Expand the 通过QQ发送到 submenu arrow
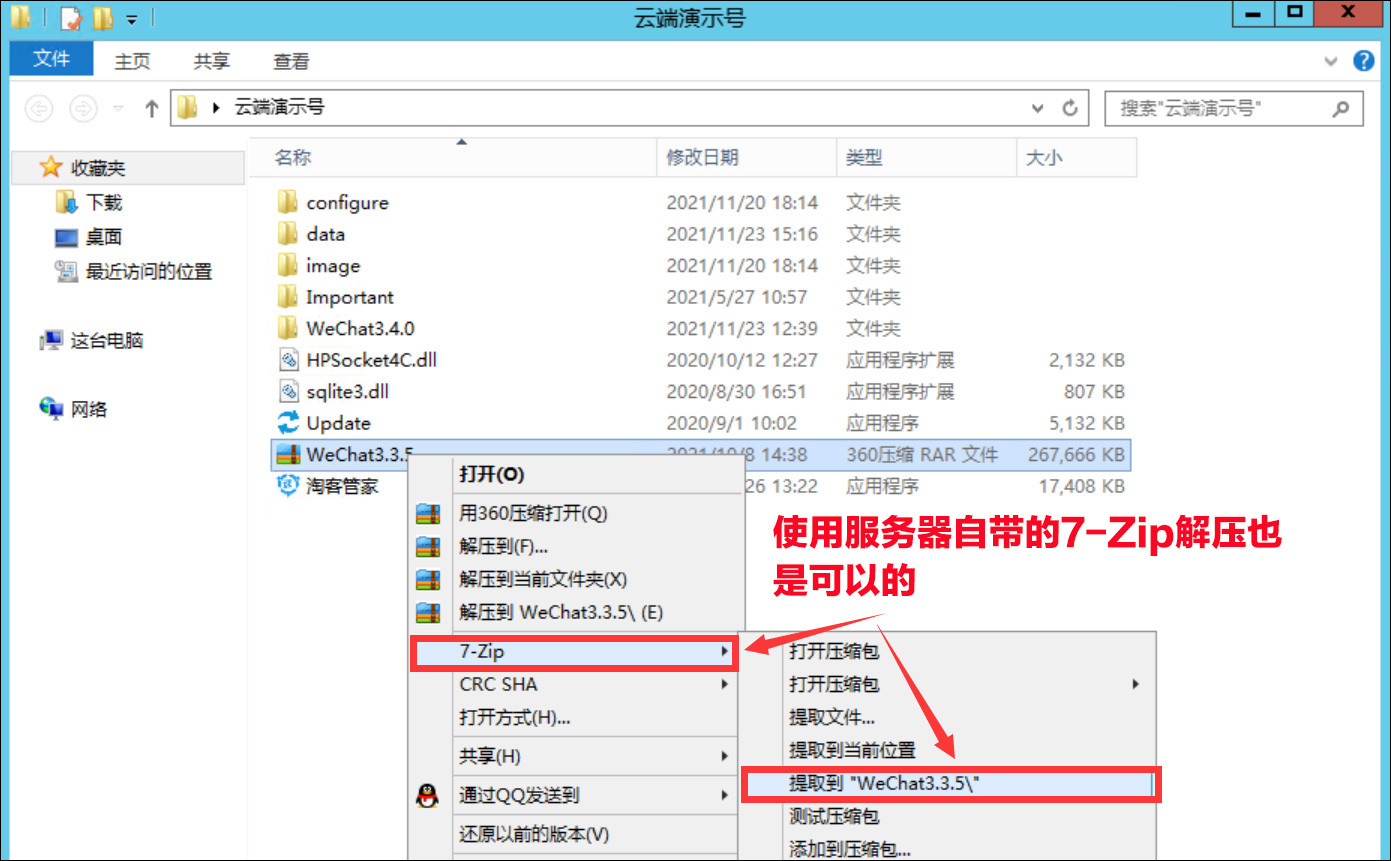The height and width of the screenshot is (861, 1391). tap(724, 796)
